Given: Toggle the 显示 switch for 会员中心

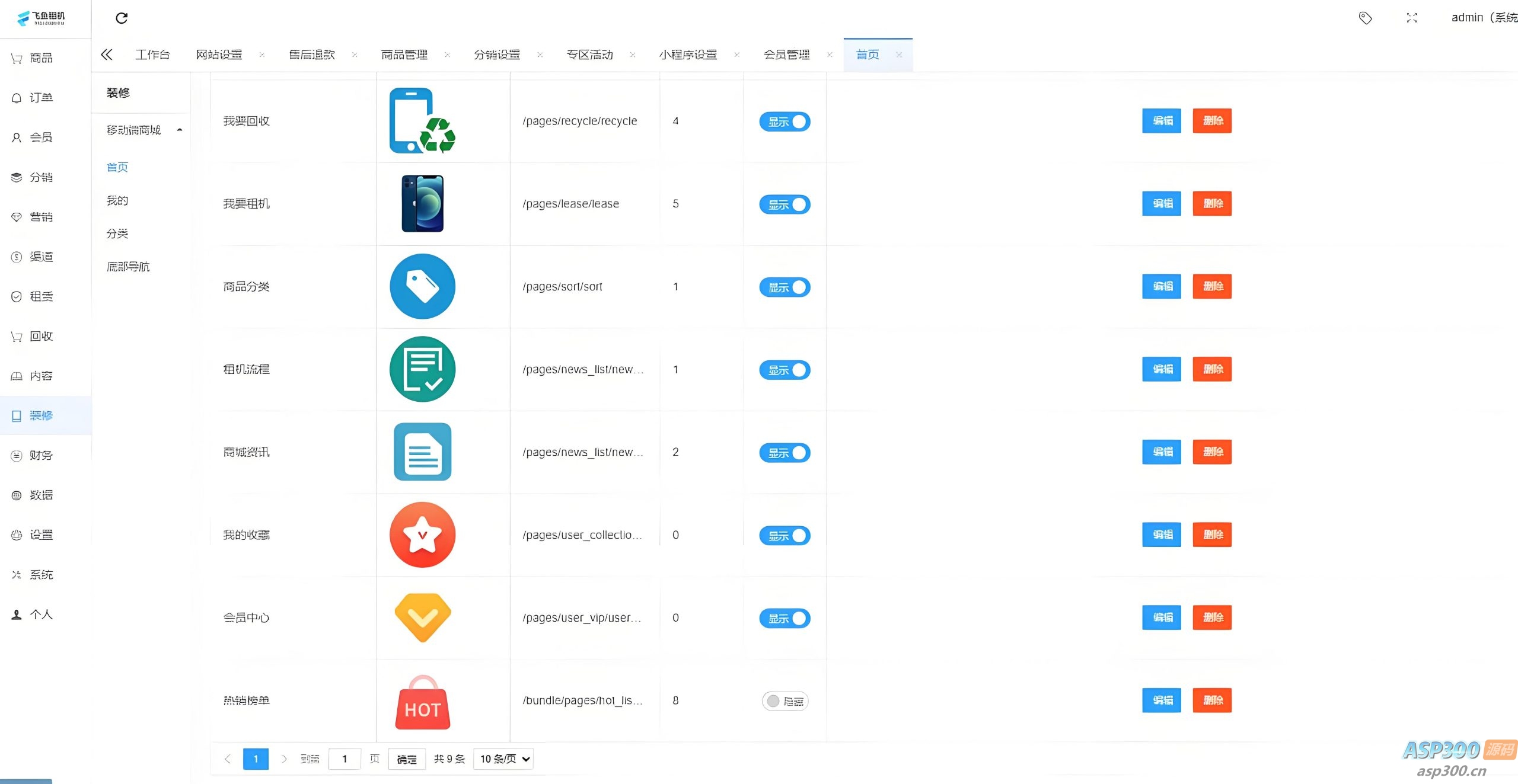Looking at the screenshot, I should pyautogui.click(x=784, y=618).
